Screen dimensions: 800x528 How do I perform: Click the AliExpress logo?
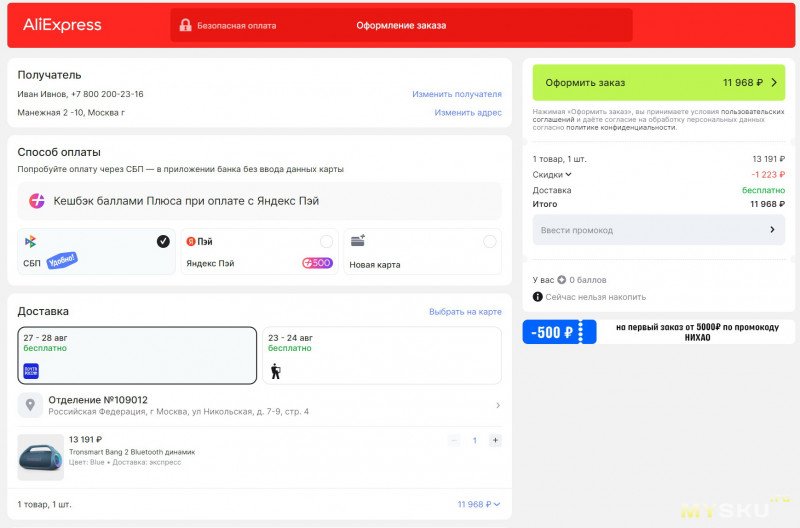[x=62, y=25]
